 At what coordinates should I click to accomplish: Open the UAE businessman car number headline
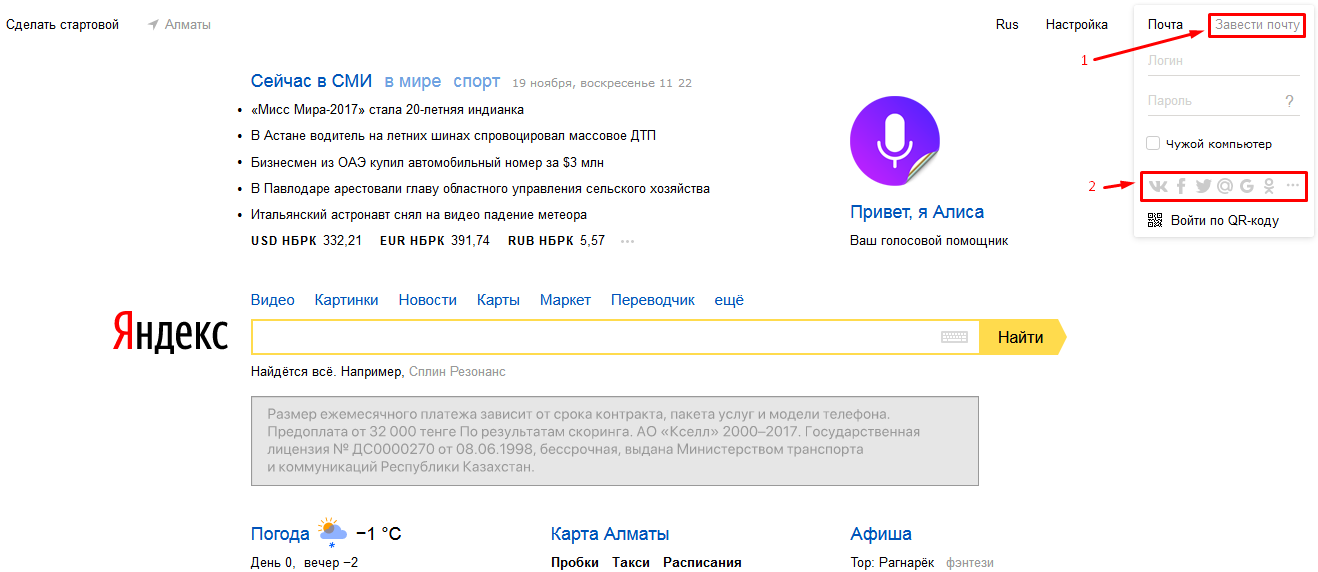(x=427, y=162)
